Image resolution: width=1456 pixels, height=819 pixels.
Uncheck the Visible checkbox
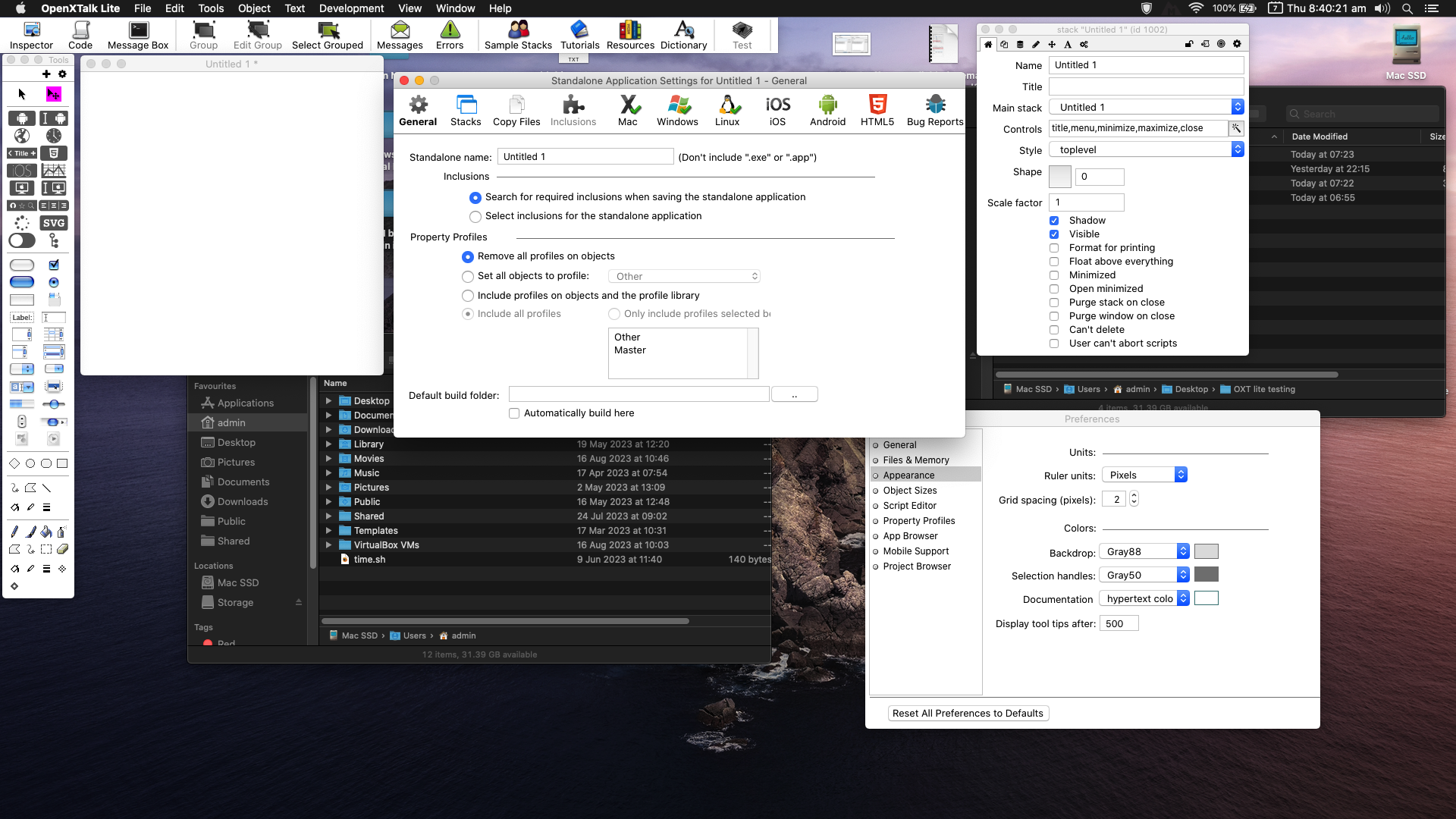[1054, 234]
